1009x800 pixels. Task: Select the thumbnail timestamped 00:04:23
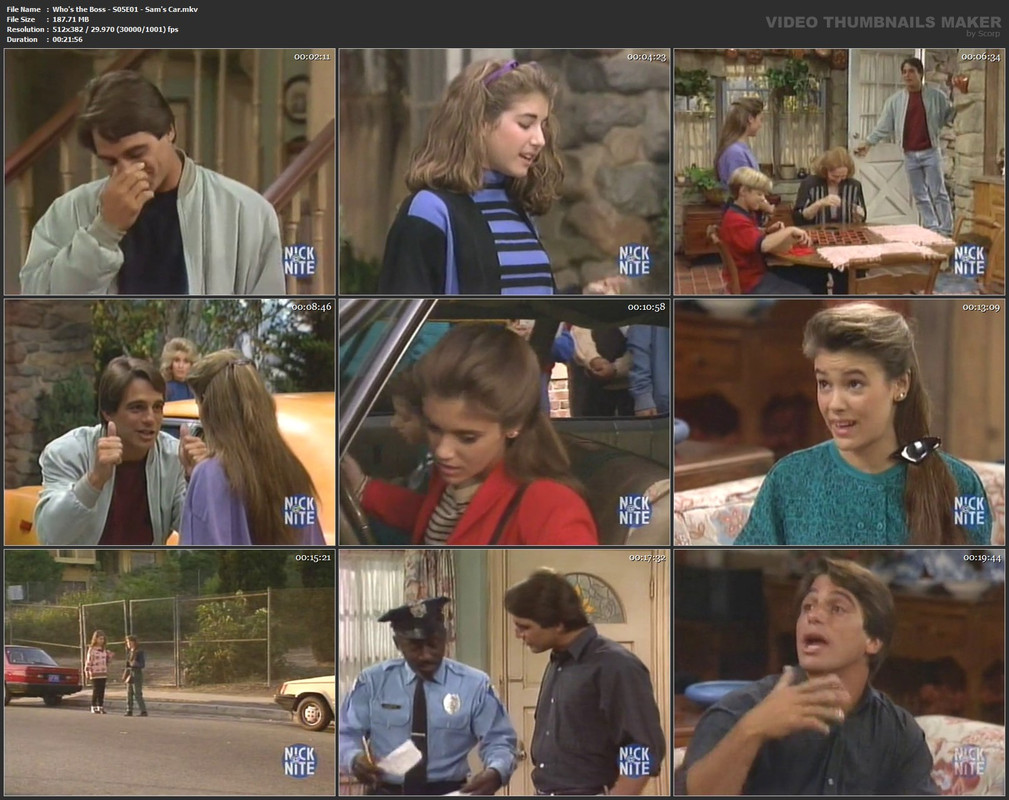pos(504,172)
